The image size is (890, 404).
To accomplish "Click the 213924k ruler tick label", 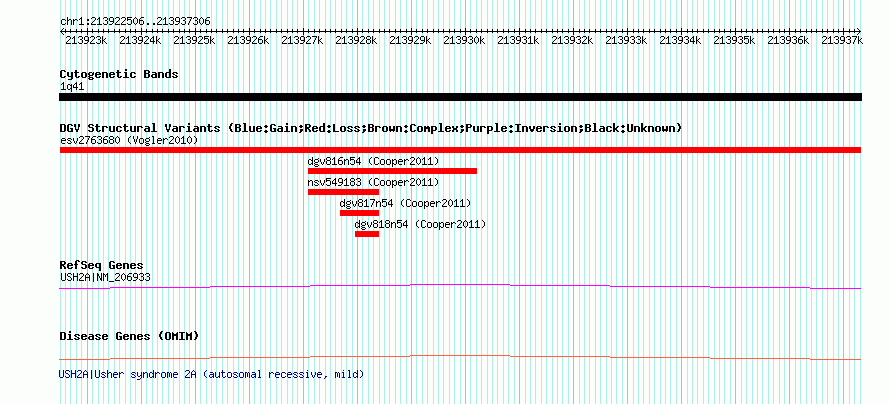I will click(140, 40).
